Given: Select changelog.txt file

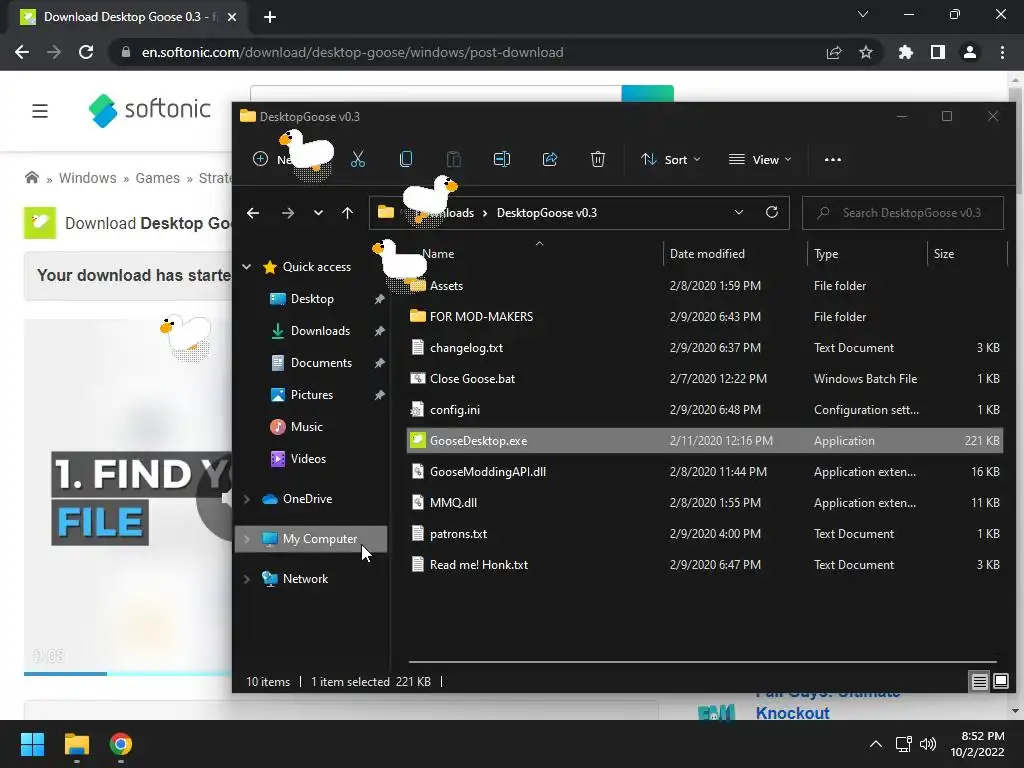Looking at the screenshot, I should click(705, 347).
